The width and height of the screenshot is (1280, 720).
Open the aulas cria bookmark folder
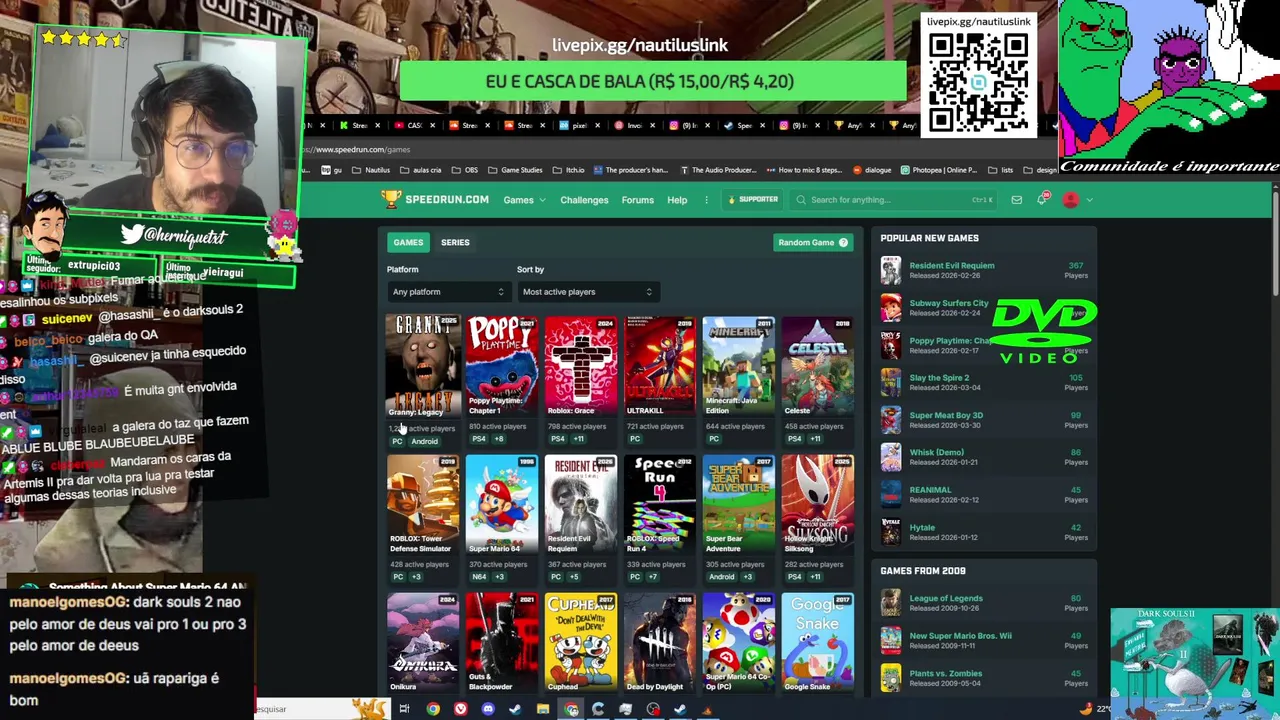[420, 170]
